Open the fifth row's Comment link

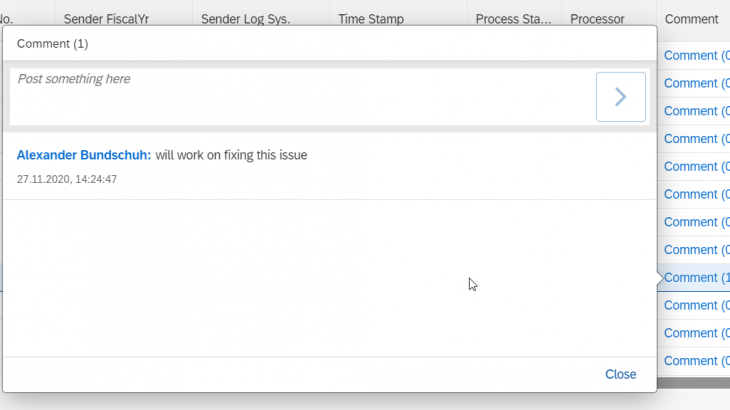pyautogui.click(x=696, y=167)
